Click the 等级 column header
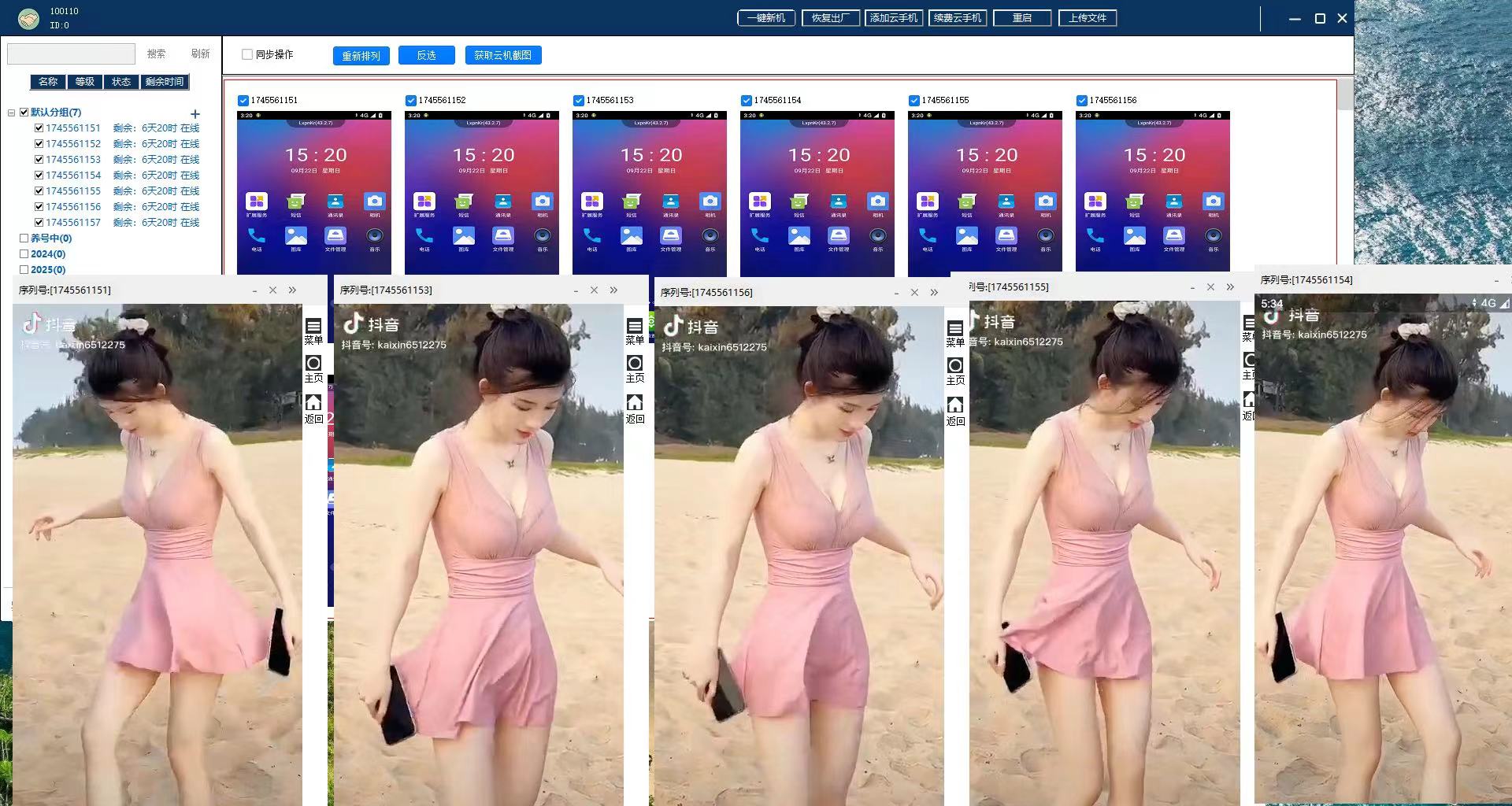The image size is (1512, 806). (84, 81)
